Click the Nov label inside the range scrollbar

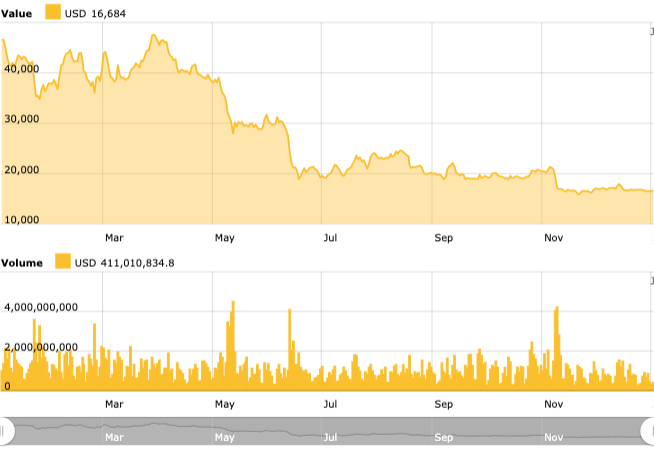pos(554,438)
